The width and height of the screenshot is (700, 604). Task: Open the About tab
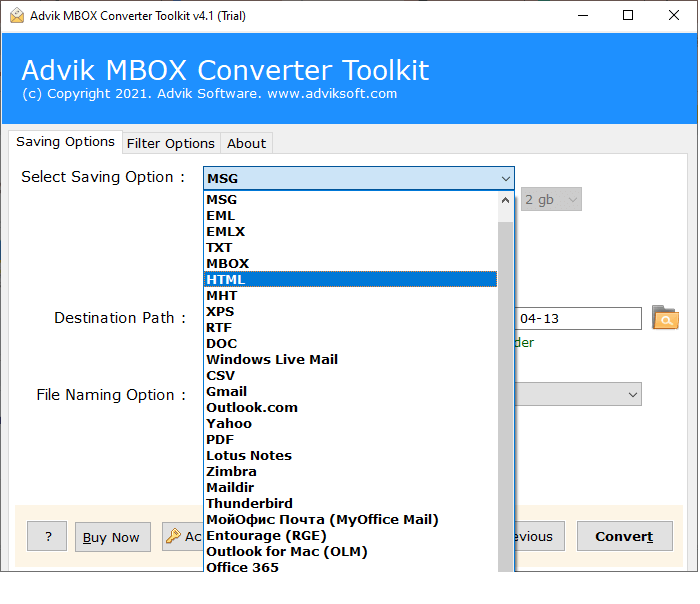tap(246, 144)
